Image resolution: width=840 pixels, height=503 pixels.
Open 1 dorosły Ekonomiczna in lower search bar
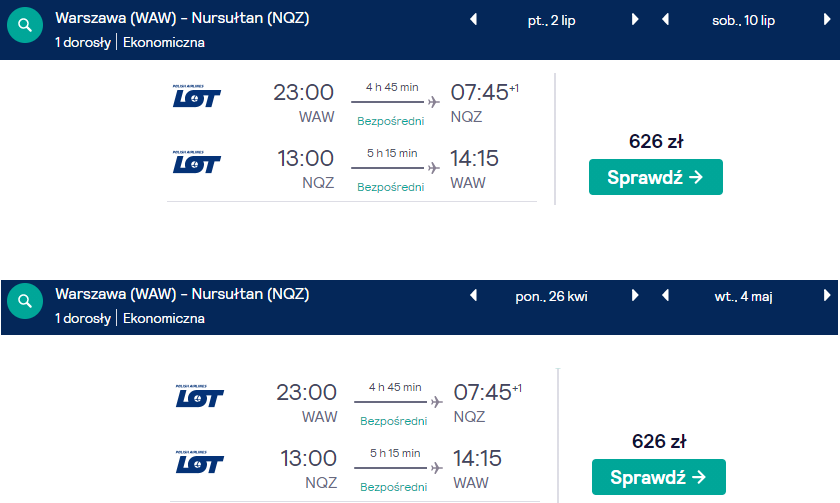130,318
